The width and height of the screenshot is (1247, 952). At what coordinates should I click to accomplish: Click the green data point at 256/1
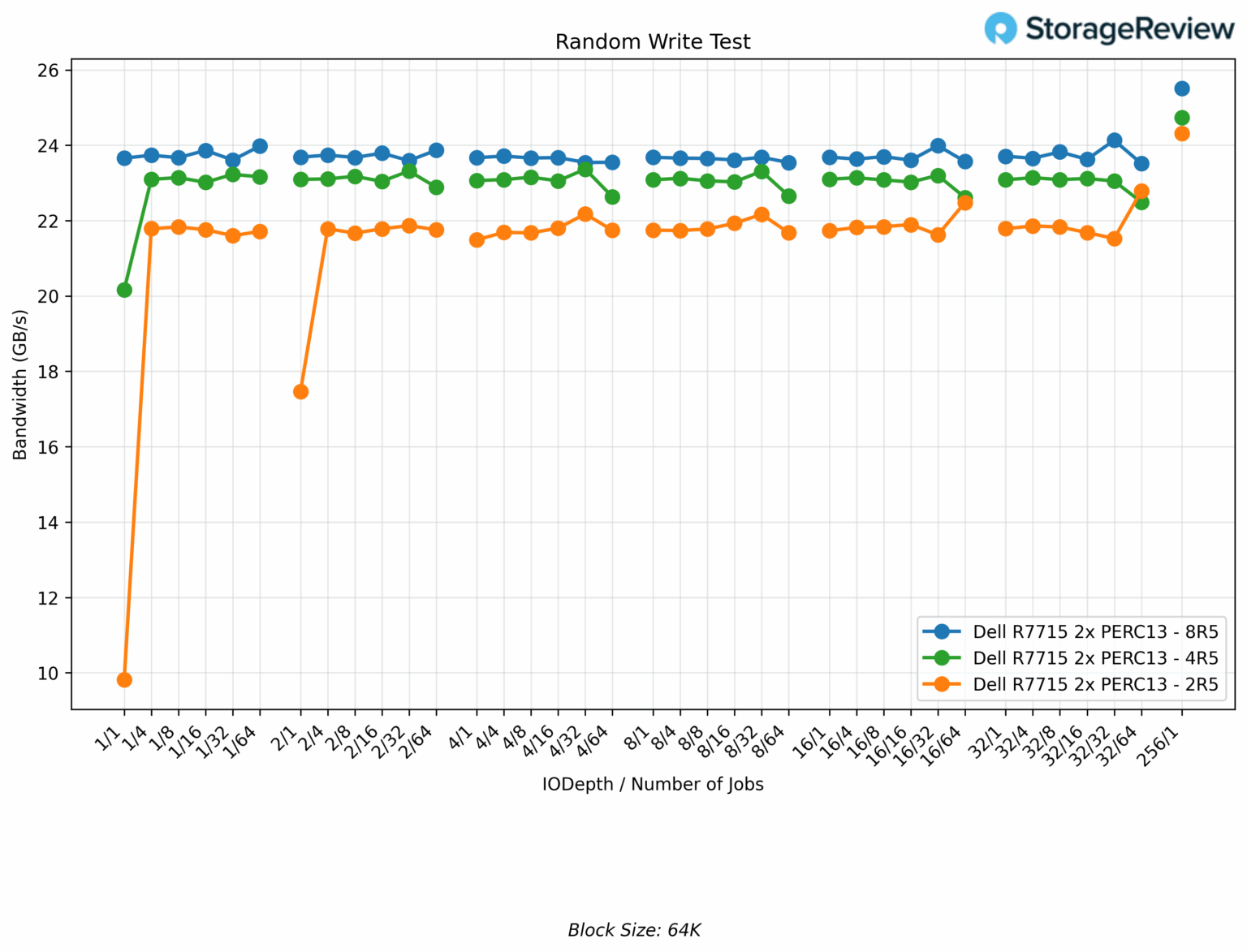pos(1182,118)
